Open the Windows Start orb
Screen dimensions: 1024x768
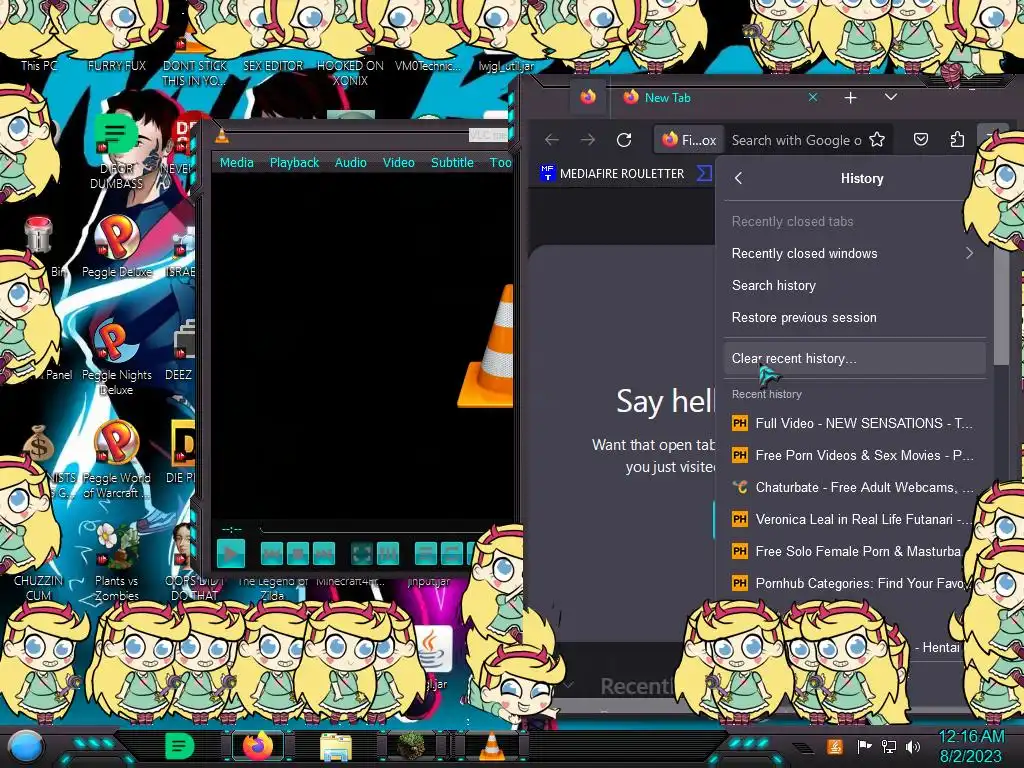tap(25, 746)
